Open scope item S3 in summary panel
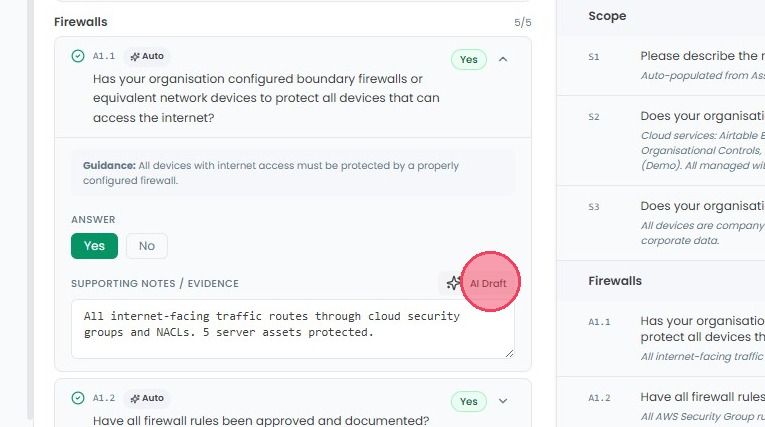Screen dimensions: 765x427 click(x=661, y=223)
